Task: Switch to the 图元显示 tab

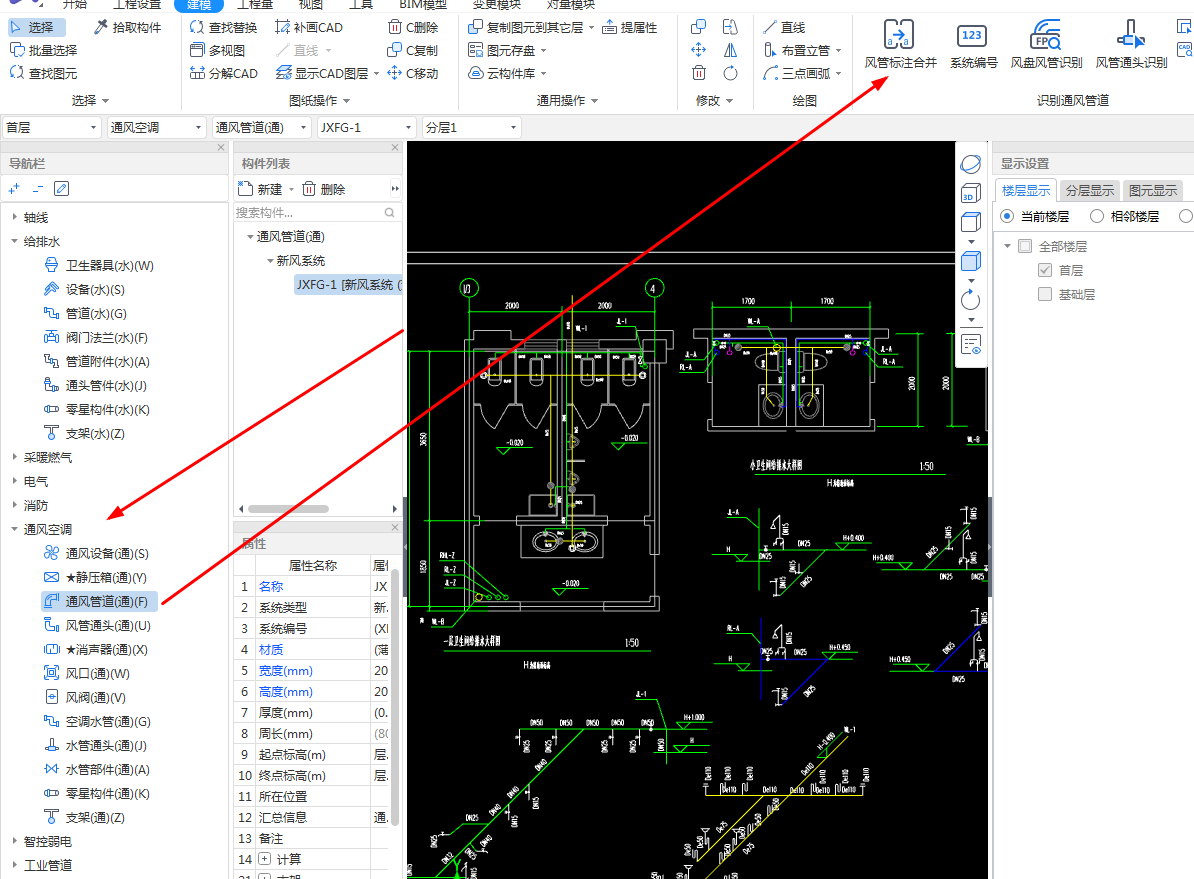Action: [x=1153, y=190]
